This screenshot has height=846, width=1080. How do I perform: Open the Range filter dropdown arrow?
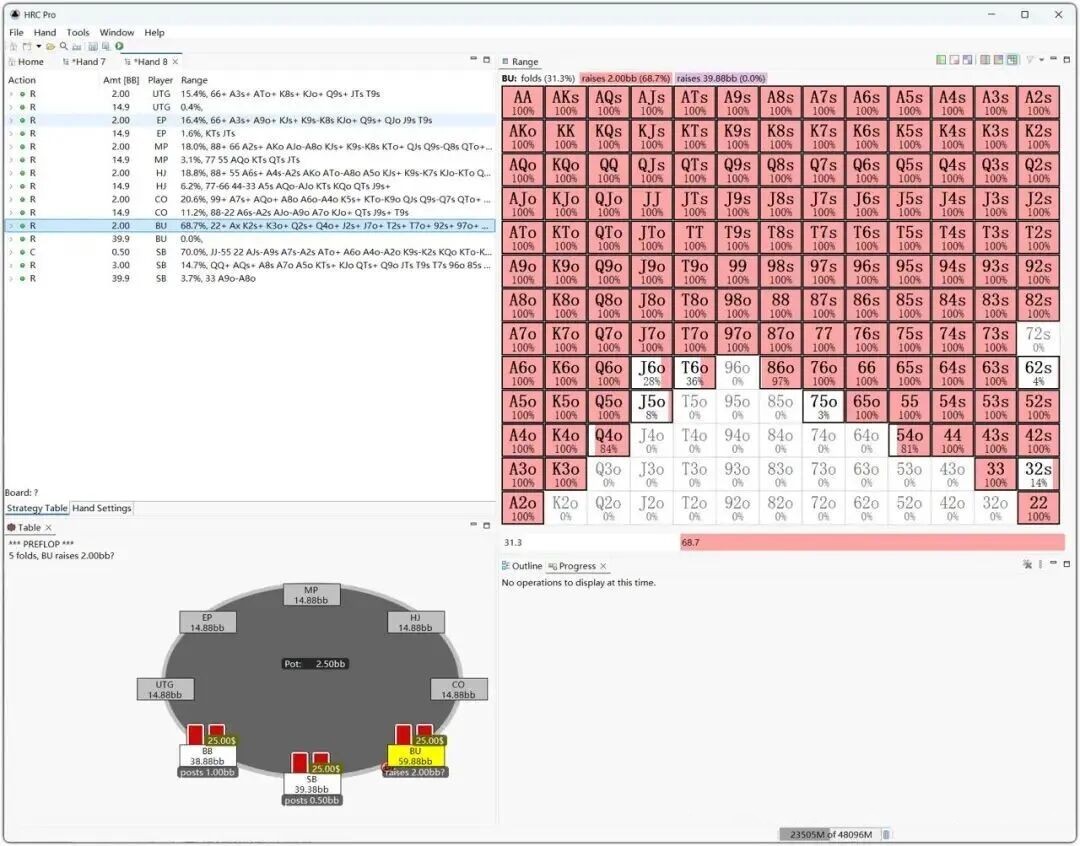[1040, 61]
